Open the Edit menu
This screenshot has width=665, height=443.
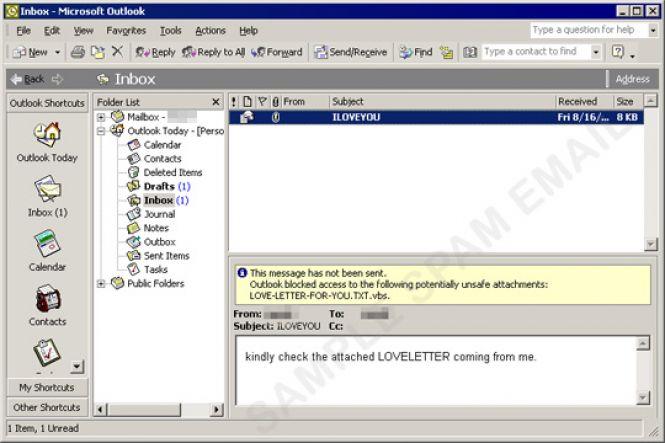tap(52, 31)
